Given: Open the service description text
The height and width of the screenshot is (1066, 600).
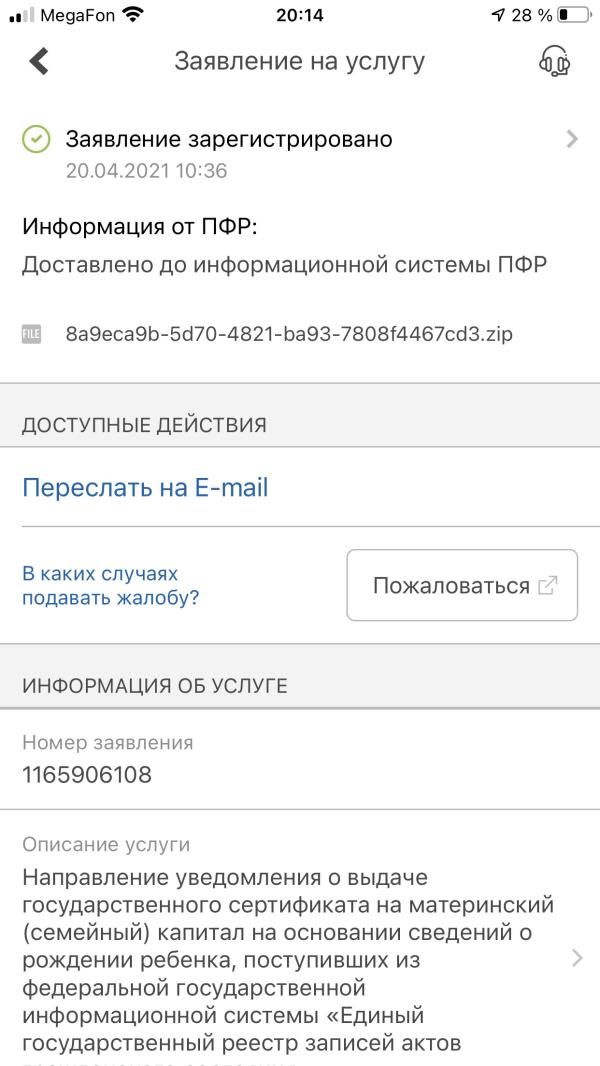Looking at the screenshot, I should point(288,960).
